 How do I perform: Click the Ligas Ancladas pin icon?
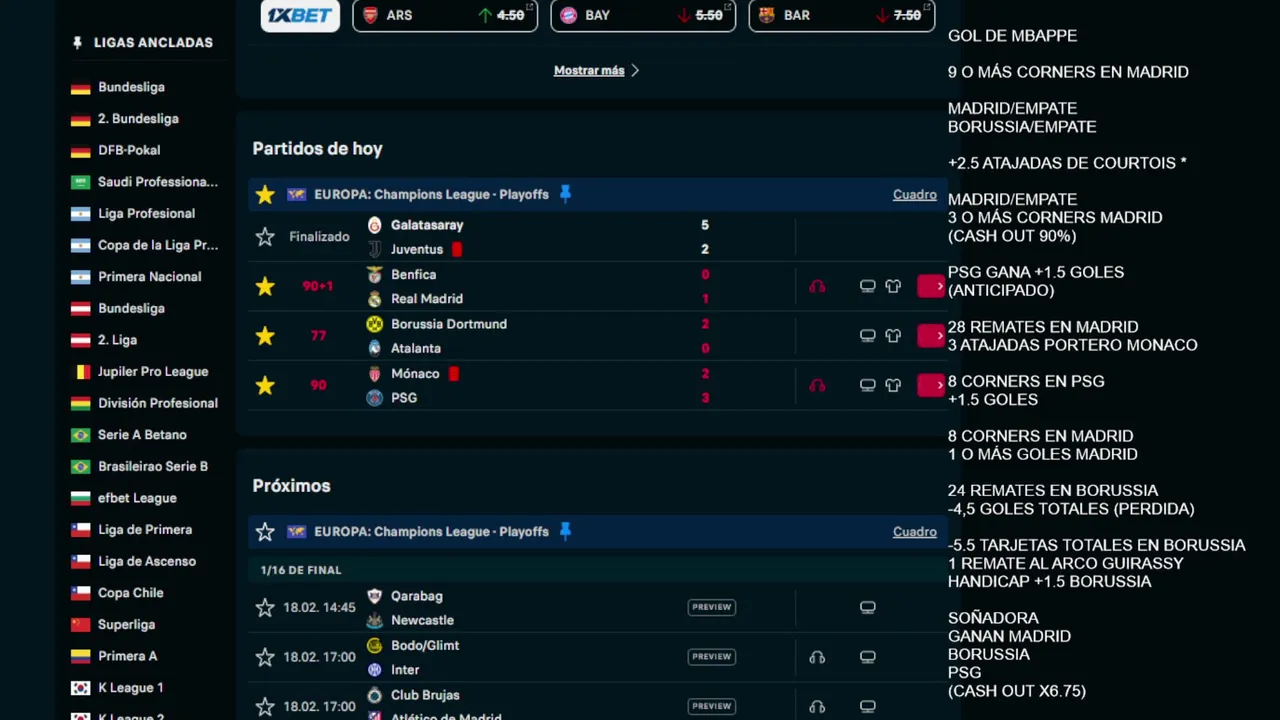(x=77, y=43)
